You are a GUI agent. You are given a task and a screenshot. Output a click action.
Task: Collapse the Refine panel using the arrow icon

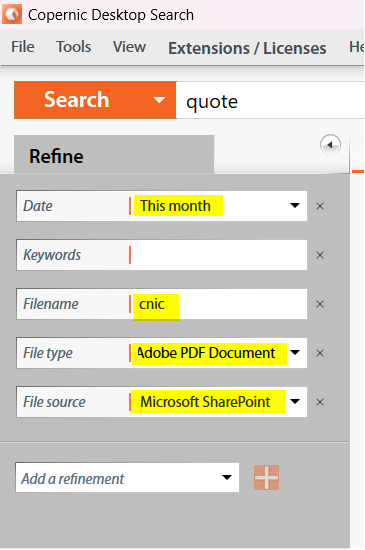pyautogui.click(x=330, y=145)
